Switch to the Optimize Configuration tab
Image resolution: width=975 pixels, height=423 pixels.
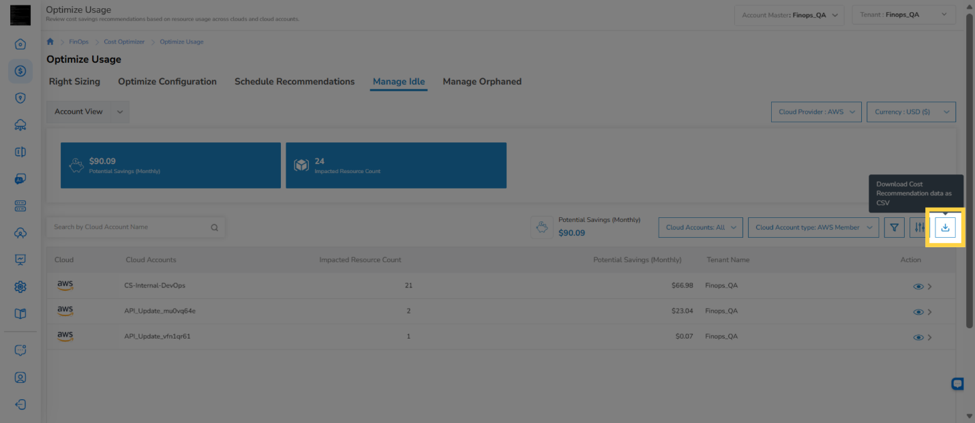point(167,81)
